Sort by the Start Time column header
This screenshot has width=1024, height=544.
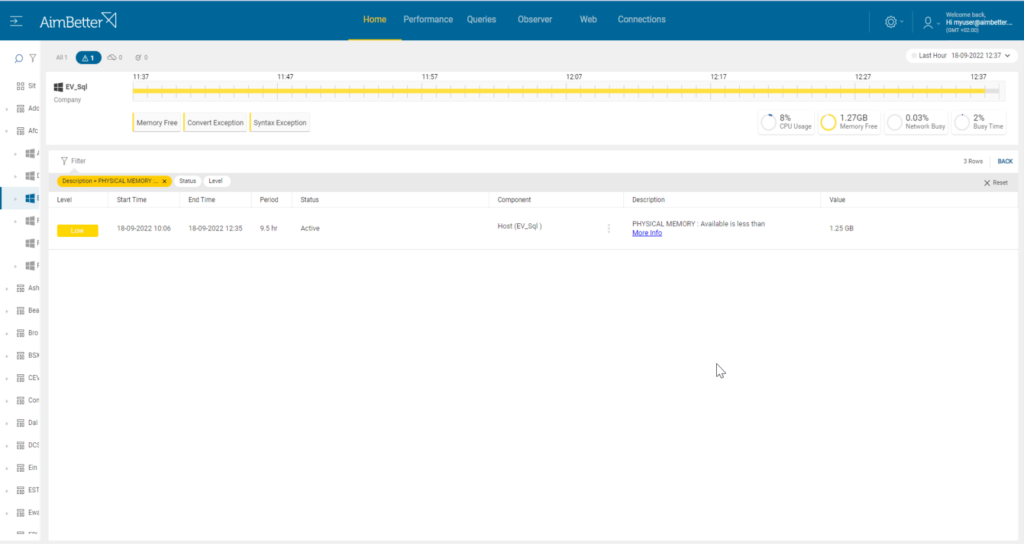(x=131, y=200)
